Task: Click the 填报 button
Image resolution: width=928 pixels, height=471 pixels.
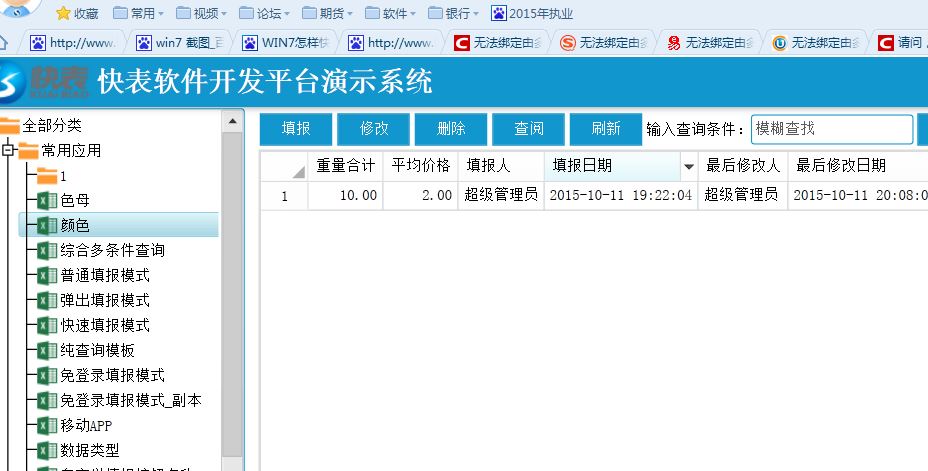Action: pyautogui.click(x=296, y=129)
